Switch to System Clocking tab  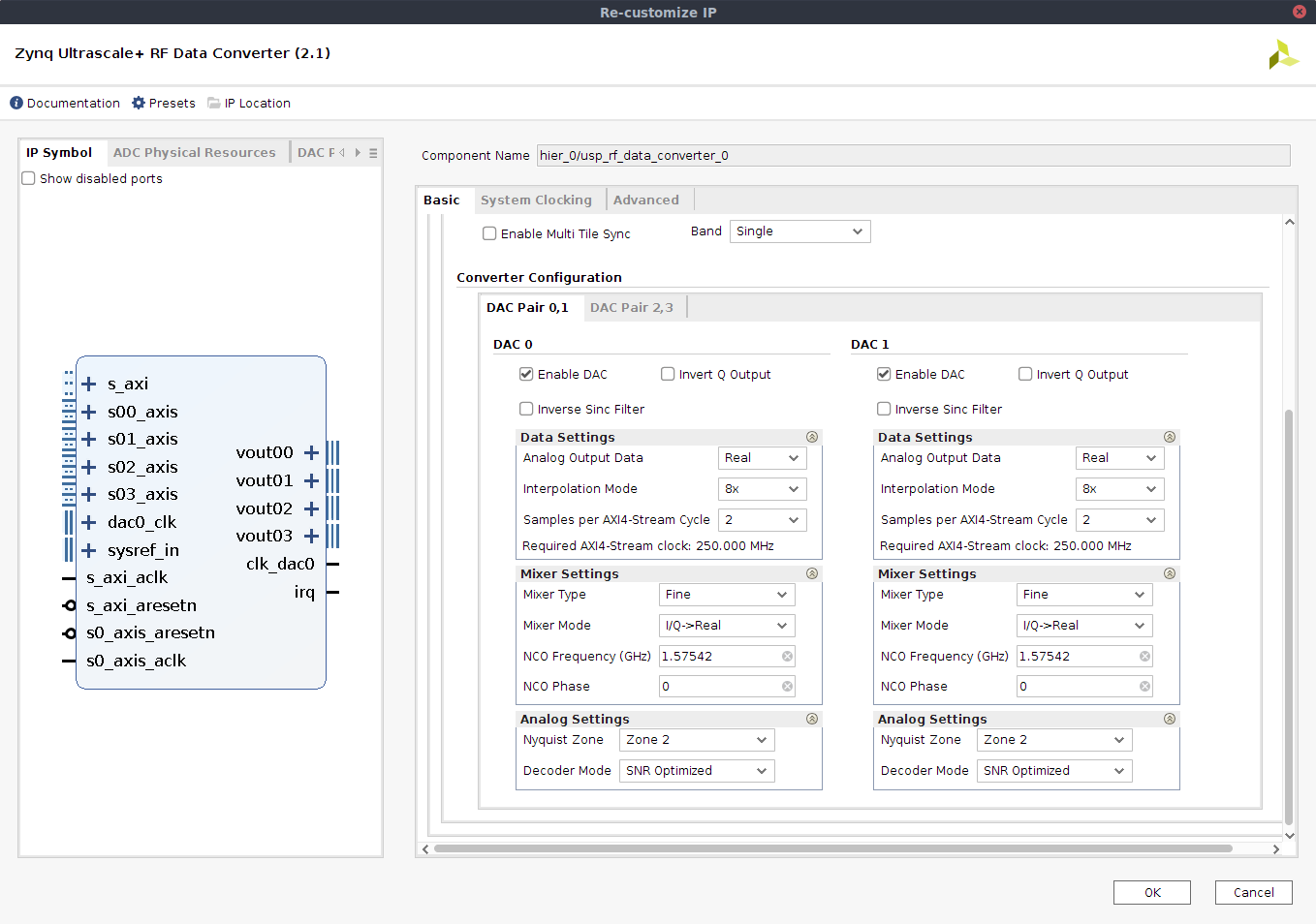tap(536, 200)
